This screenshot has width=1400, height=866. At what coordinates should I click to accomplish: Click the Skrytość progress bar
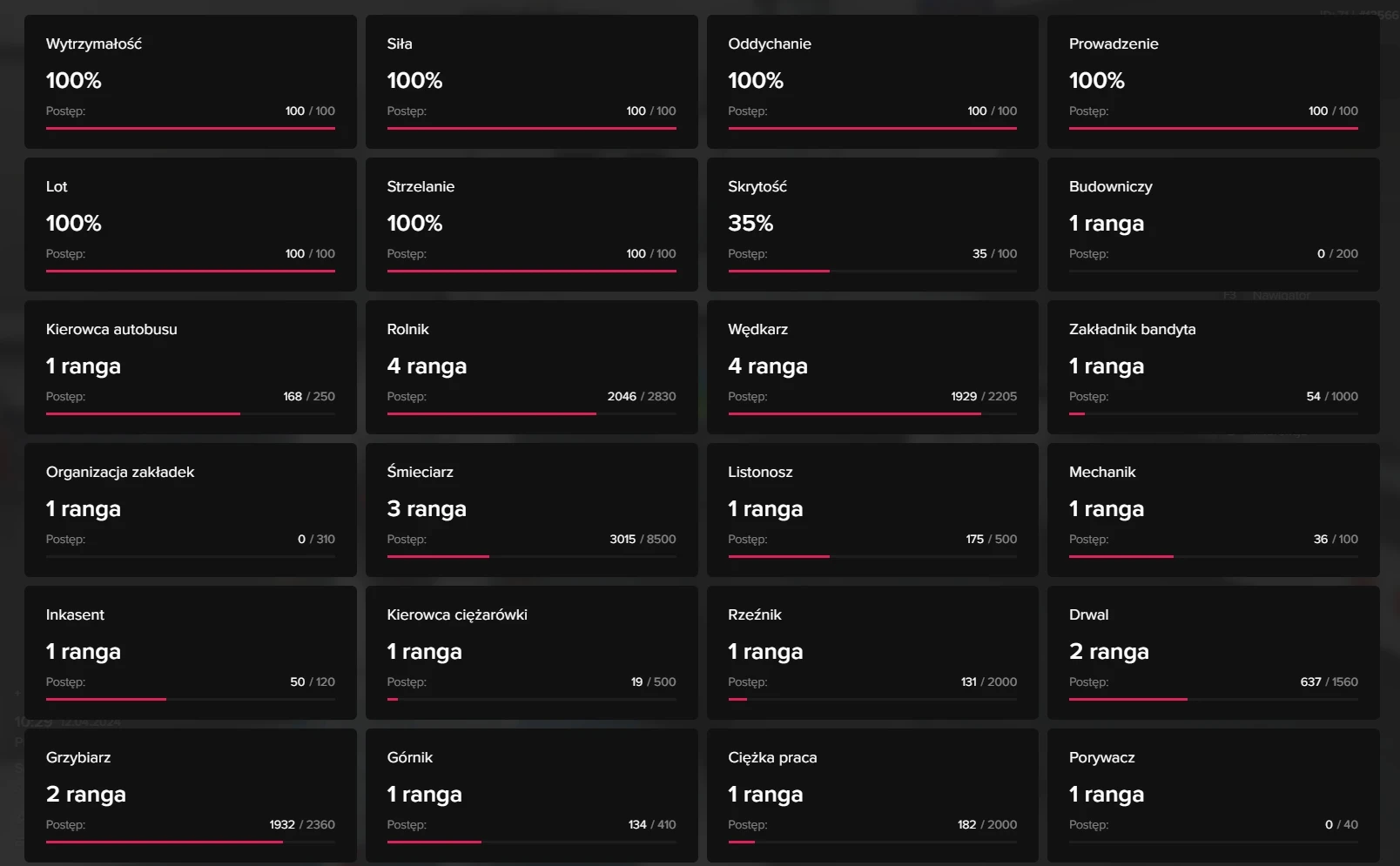pyautogui.click(x=872, y=271)
